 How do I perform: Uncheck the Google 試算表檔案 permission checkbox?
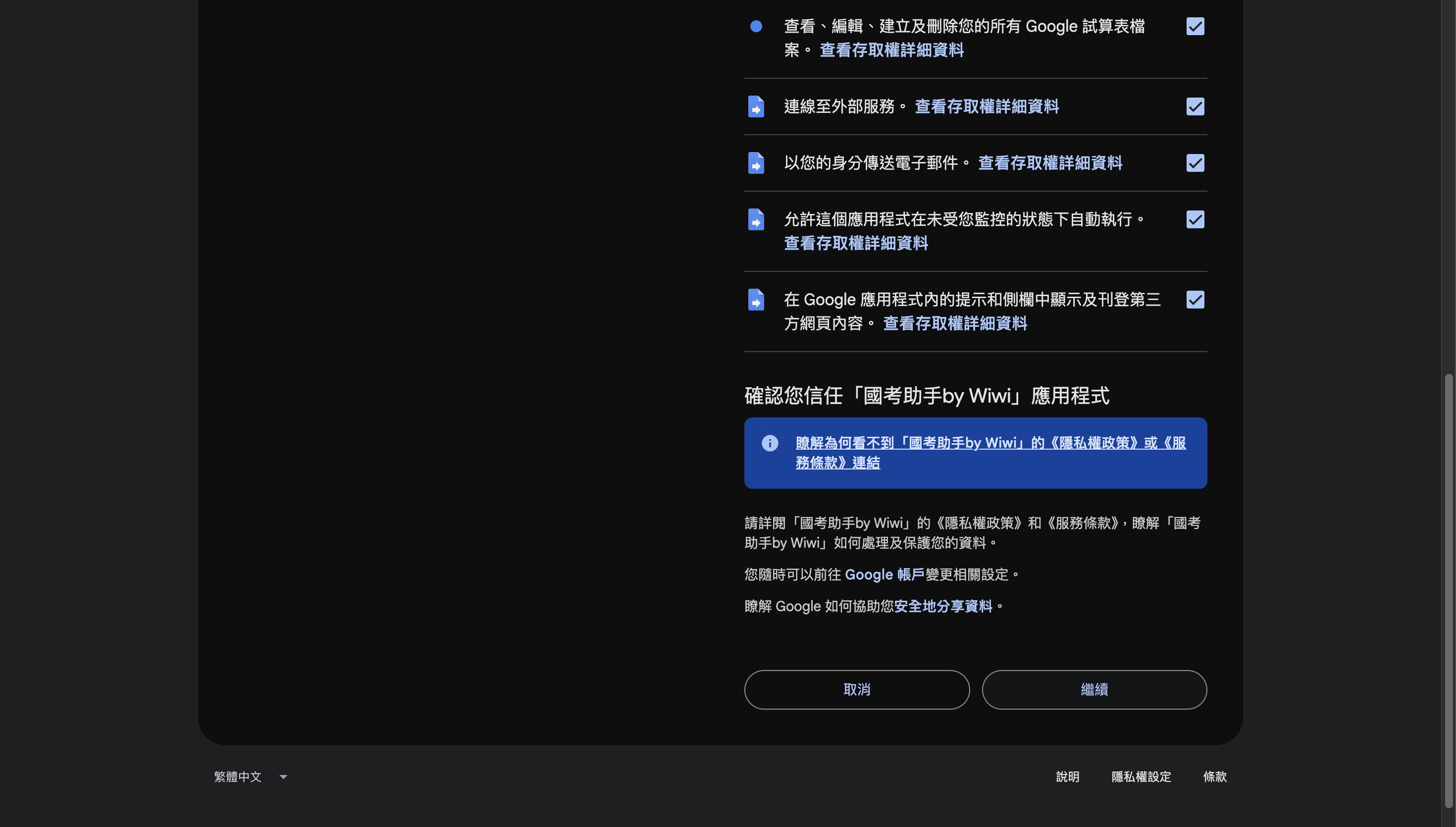pos(1196,26)
